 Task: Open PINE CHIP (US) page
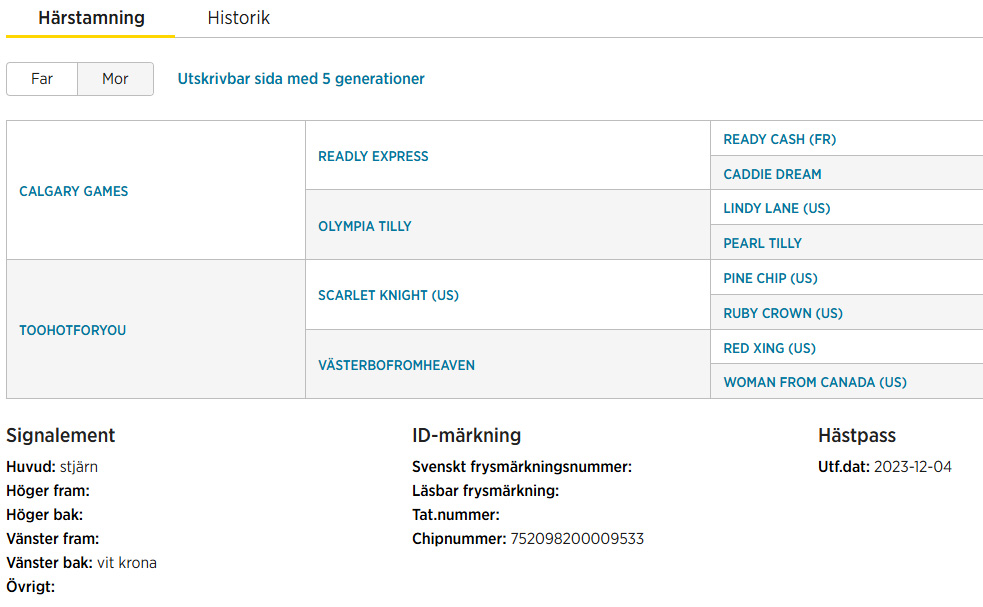coord(770,278)
